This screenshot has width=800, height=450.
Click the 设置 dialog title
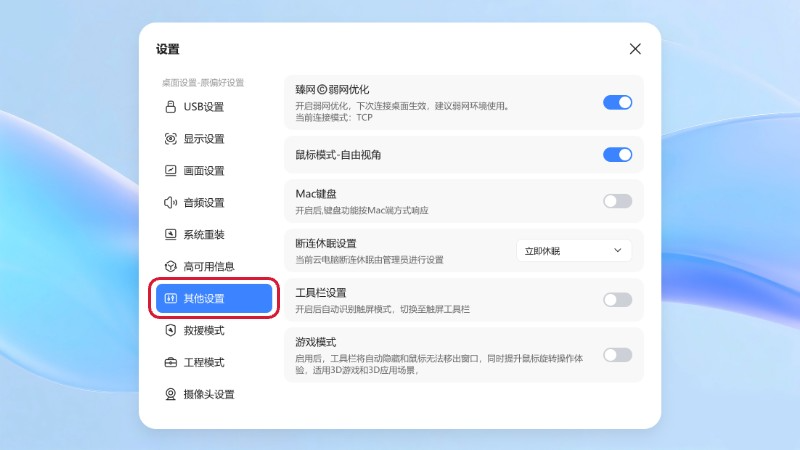coord(167,49)
